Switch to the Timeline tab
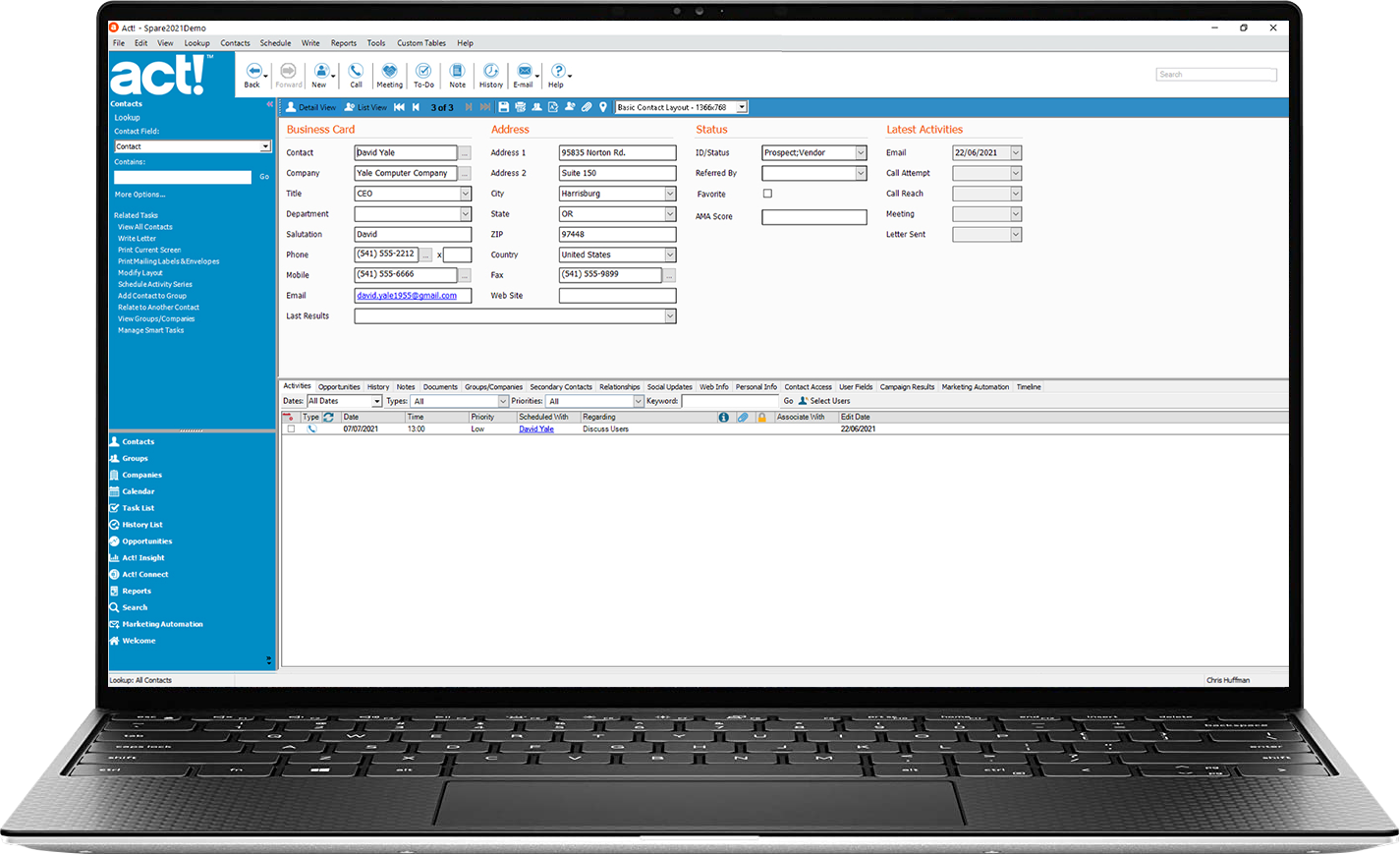Viewport: 1400px width, 854px height. (1029, 387)
